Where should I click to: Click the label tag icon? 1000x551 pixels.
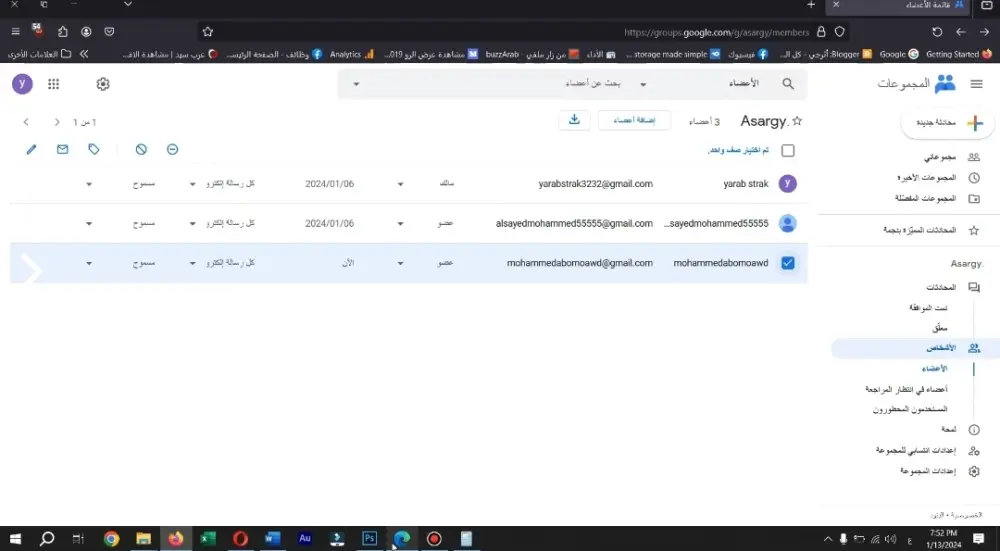tap(94, 149)
